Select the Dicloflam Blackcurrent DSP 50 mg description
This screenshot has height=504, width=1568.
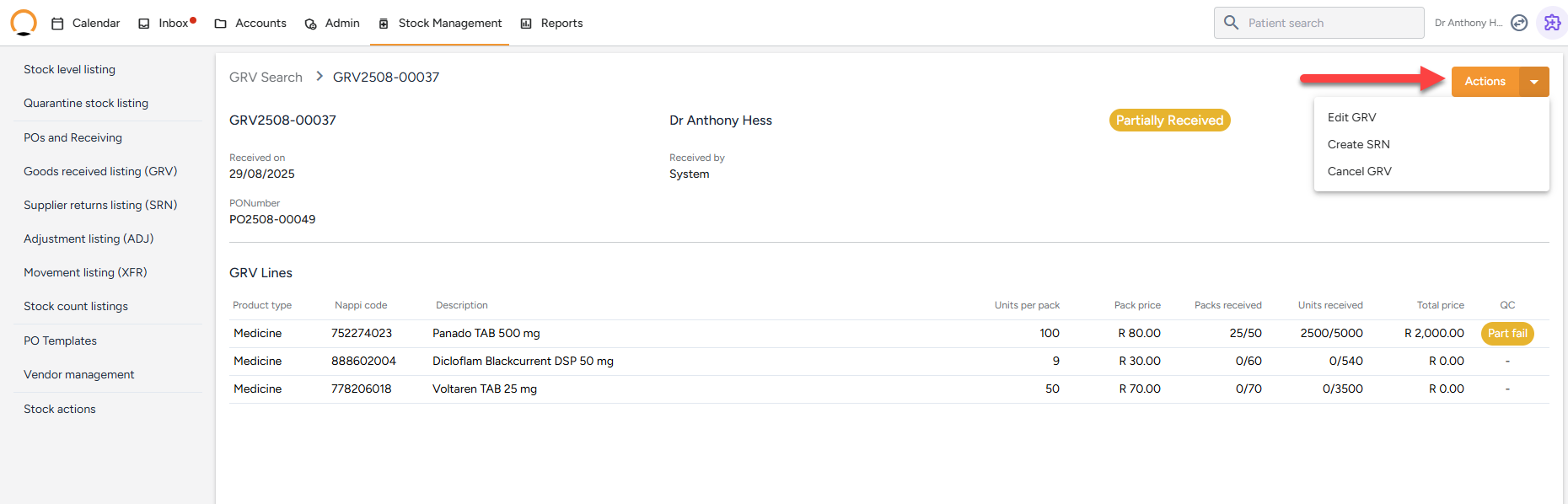523,361
